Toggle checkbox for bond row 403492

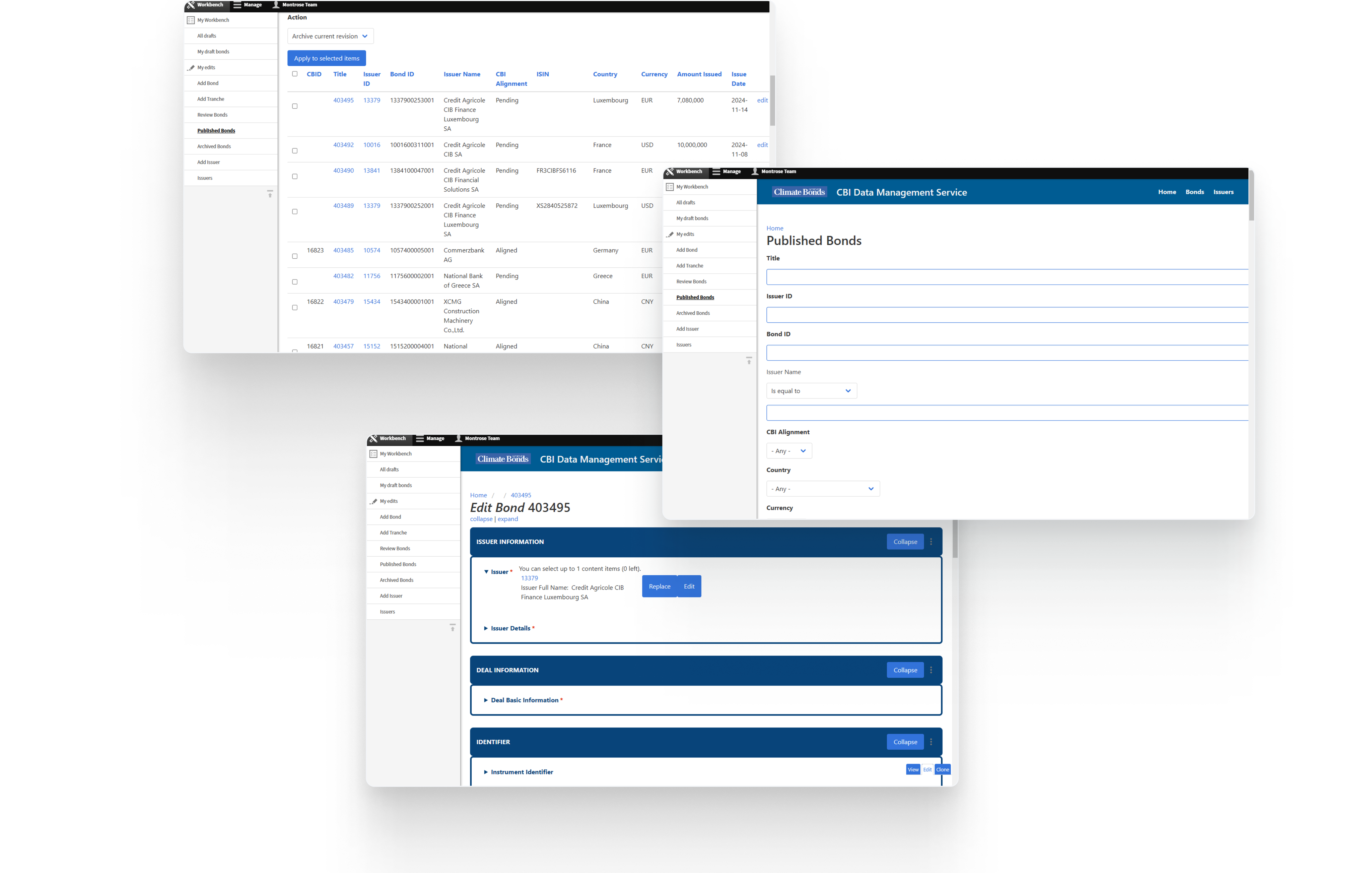pos(295,151)
